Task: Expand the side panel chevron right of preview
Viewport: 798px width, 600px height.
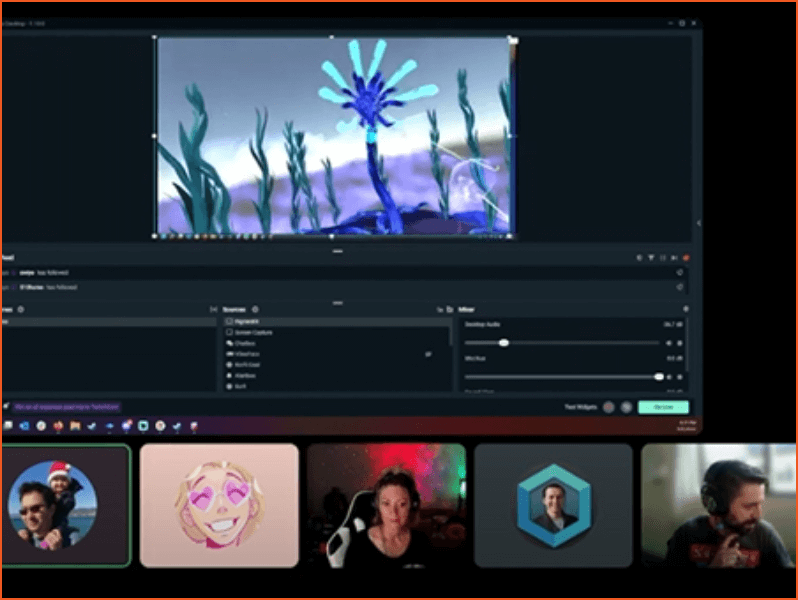Action: 698,223
